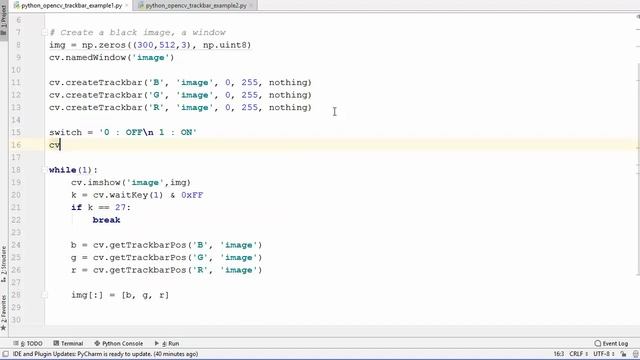Click the '0xFF' literal on line 20
The width and height of the screenshot is (640, 360).
192,195
